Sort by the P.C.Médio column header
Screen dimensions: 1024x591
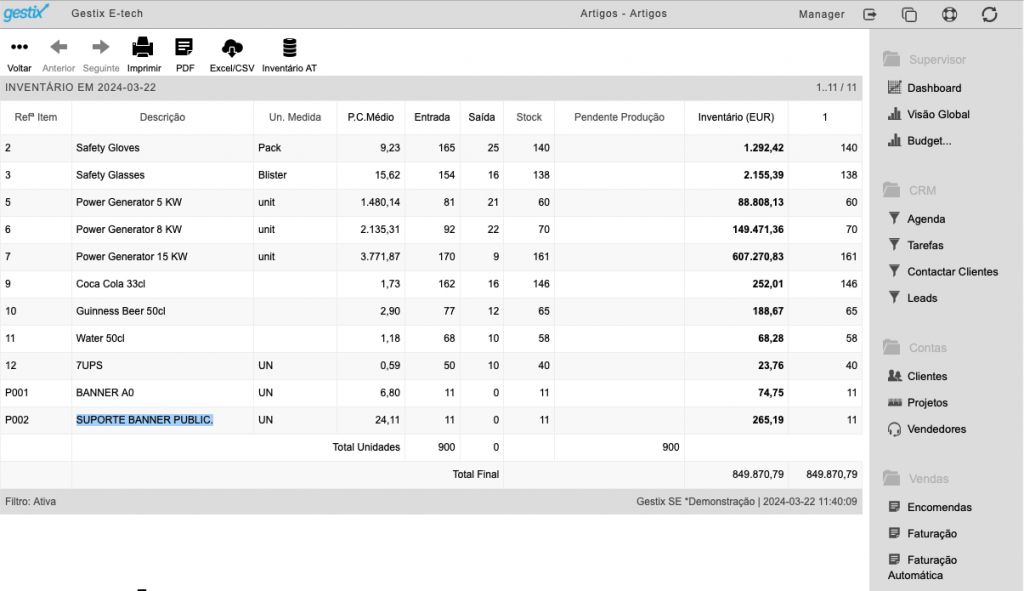pos(370,118)
